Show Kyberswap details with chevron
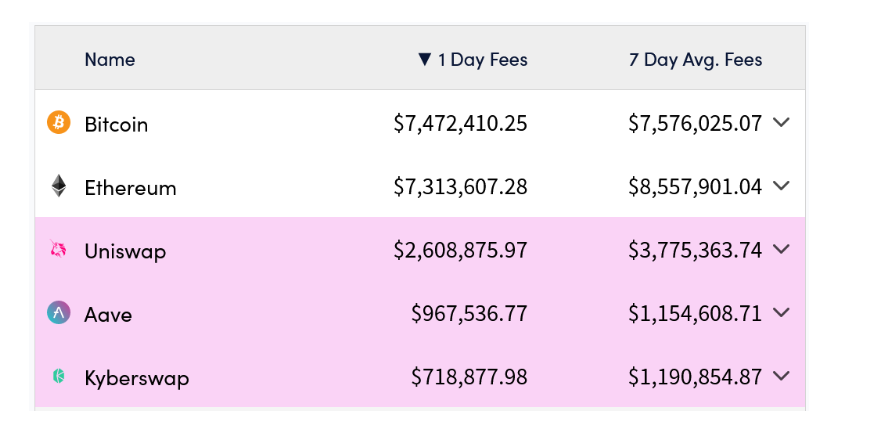 point(782,376)
